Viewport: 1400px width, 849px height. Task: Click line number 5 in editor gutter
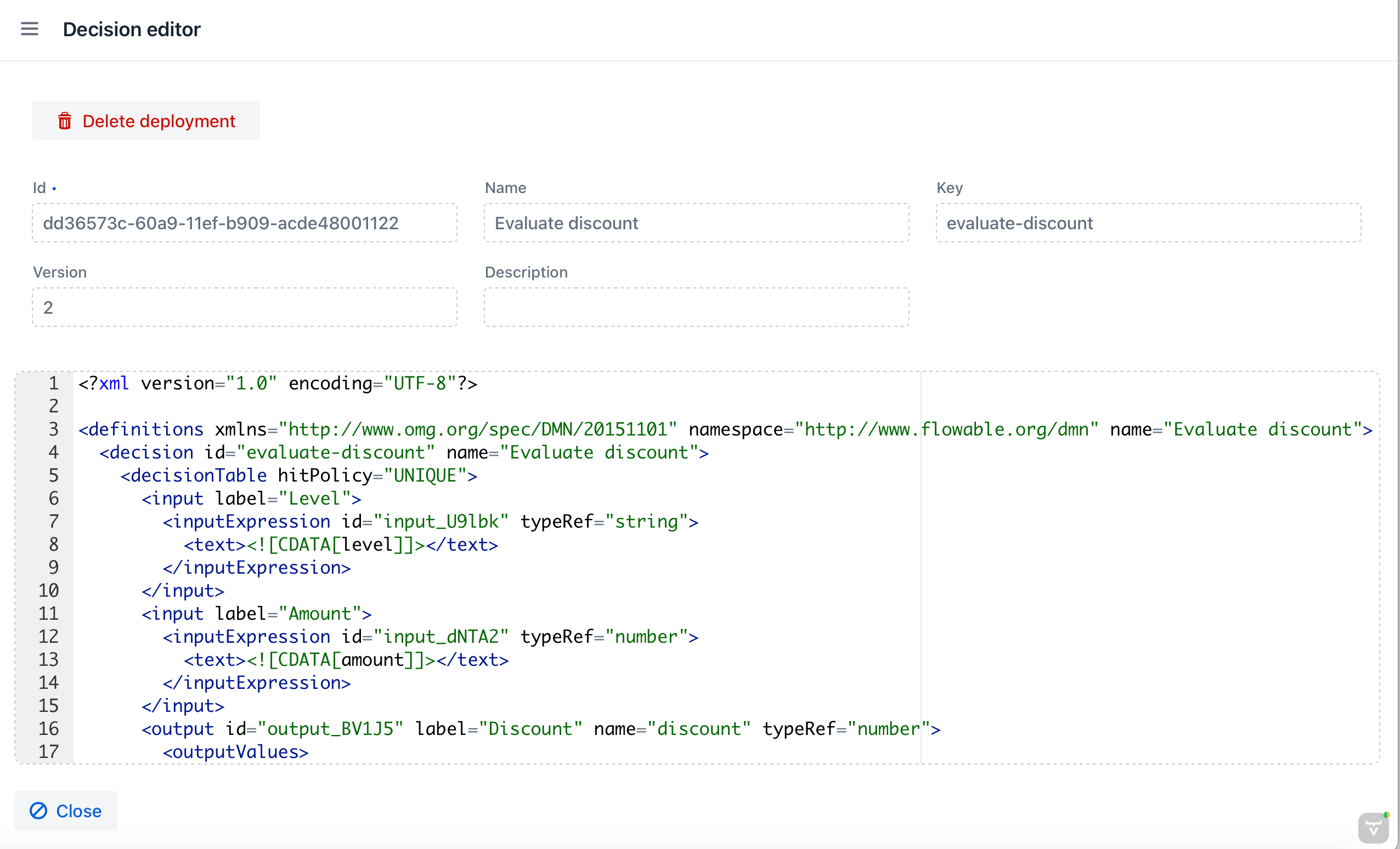53,476
